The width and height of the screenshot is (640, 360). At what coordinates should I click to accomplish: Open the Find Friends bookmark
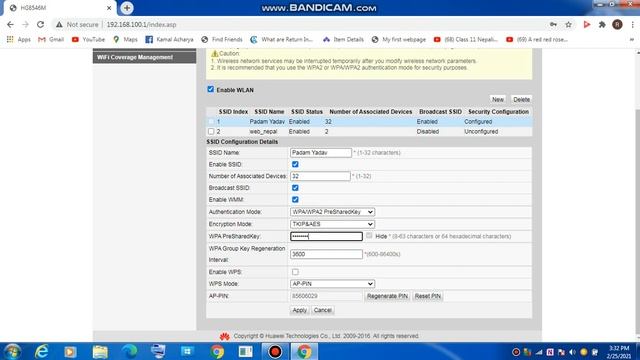click(x=222, y=40)
